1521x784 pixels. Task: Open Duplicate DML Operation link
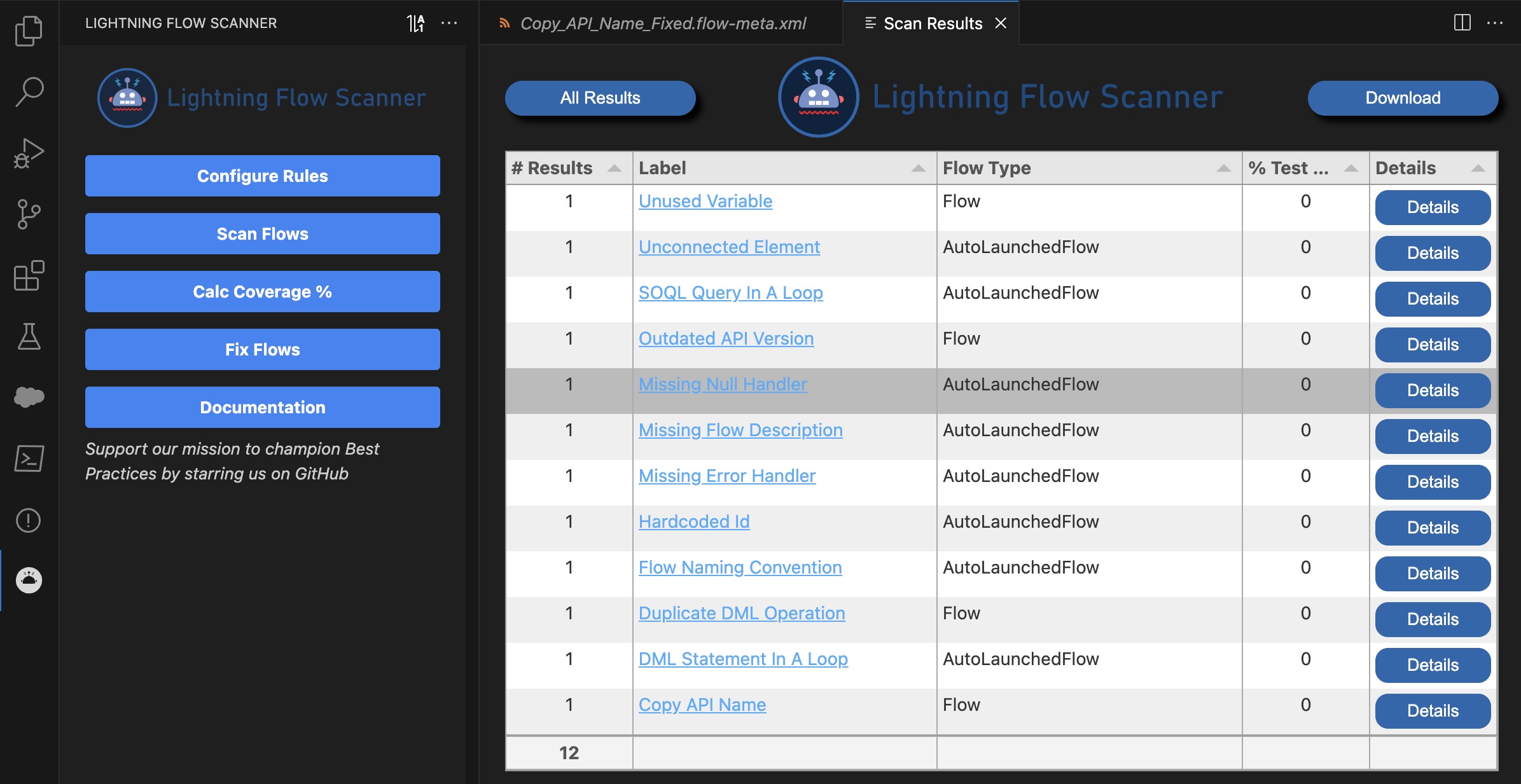tap(742, 613)
